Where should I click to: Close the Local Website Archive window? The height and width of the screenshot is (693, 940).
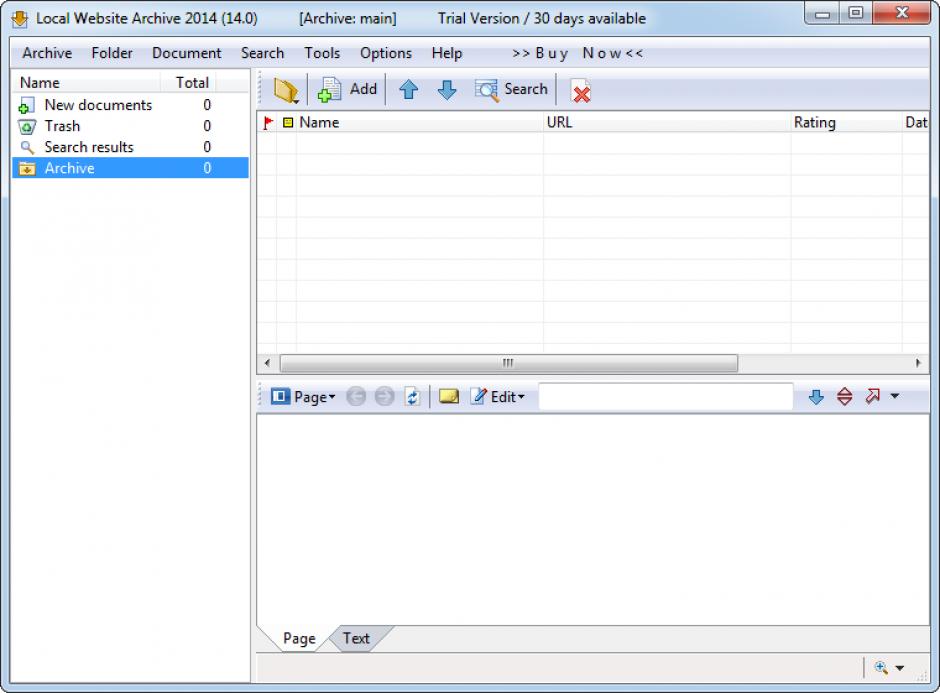click(902, 13)
